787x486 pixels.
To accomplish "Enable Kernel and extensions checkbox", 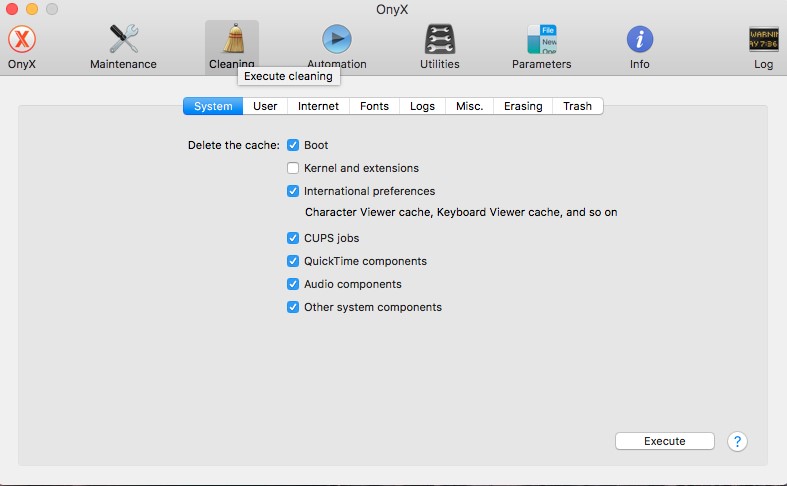I will pos(293,168).
